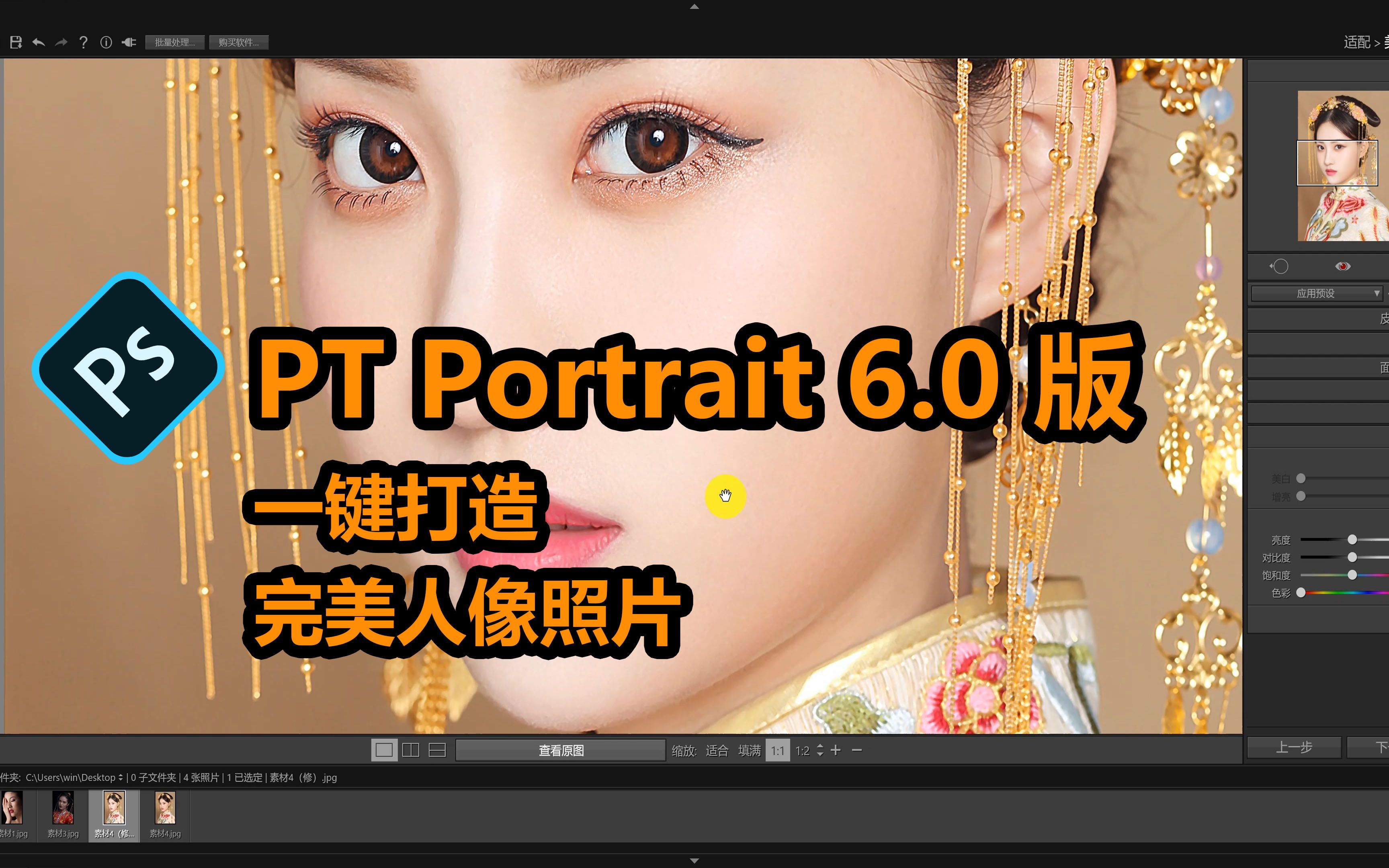
Task: Click the navigator preview image
Action: [1343, 165]
